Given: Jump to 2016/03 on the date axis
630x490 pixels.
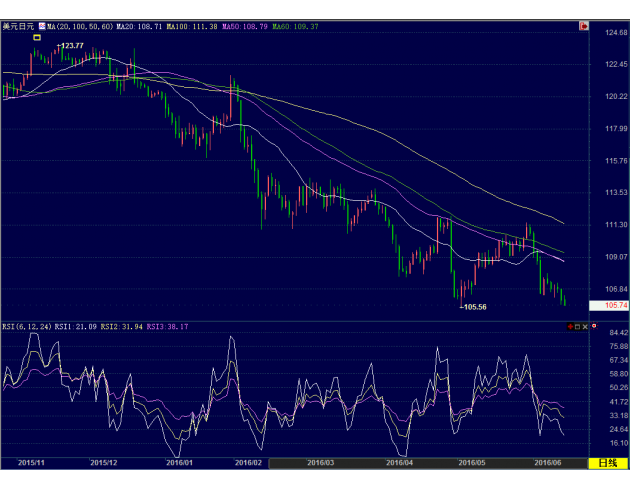Looking at the screenshot, I should pyautogui.click(x=322, y=462).
